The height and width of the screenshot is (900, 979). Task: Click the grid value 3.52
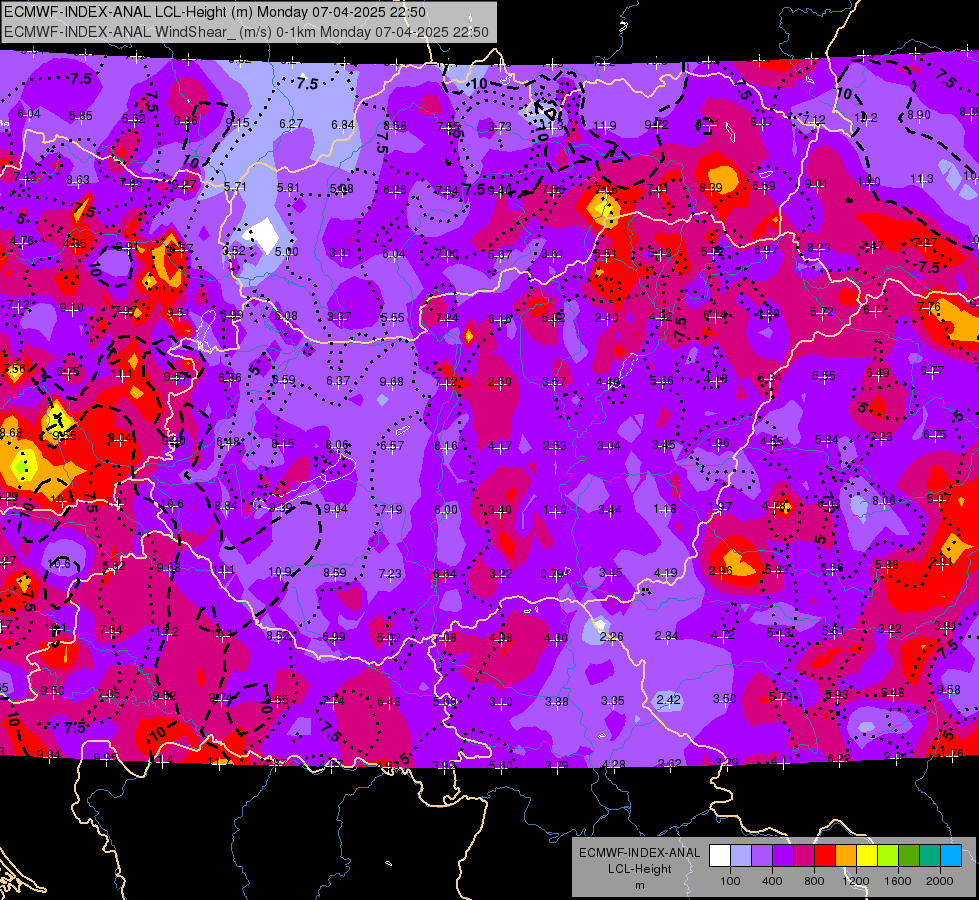[234, 251]
